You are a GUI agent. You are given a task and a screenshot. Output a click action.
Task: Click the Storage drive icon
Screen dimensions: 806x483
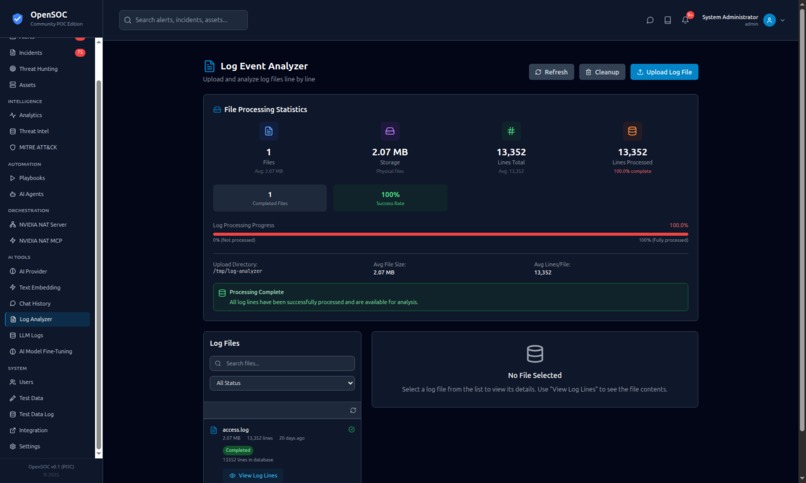tap(390, 131)
